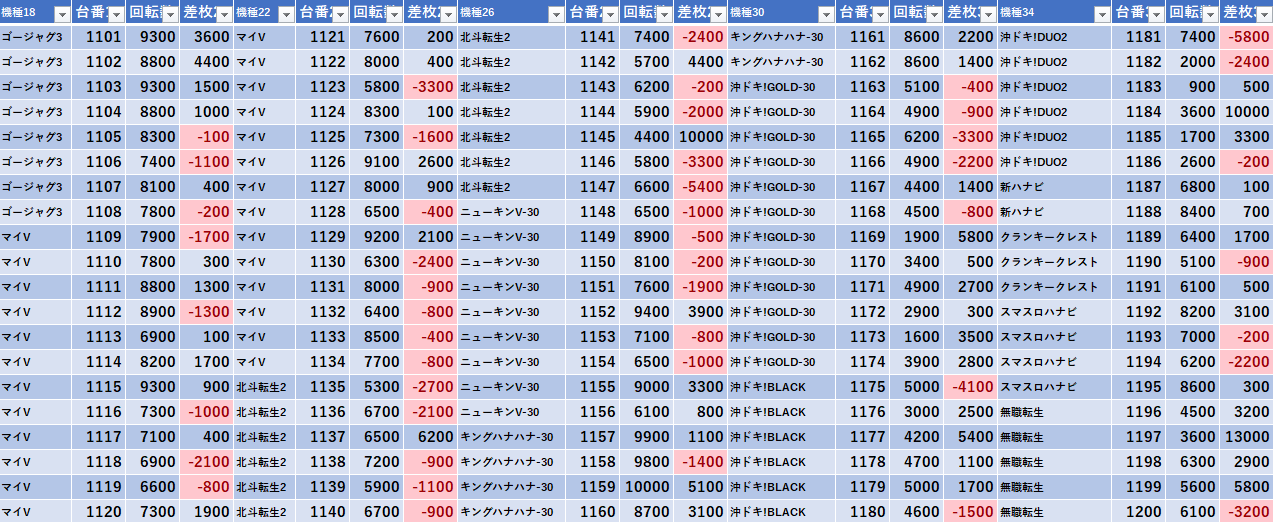Click 差枚 value 10000 in row 1145
The height and width of the screenshot is (522, 1274).
700,137
